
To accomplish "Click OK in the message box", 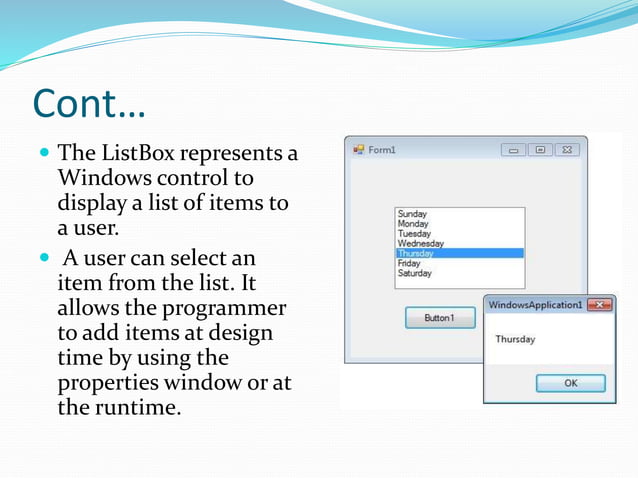I will click(x=570, y=383).
